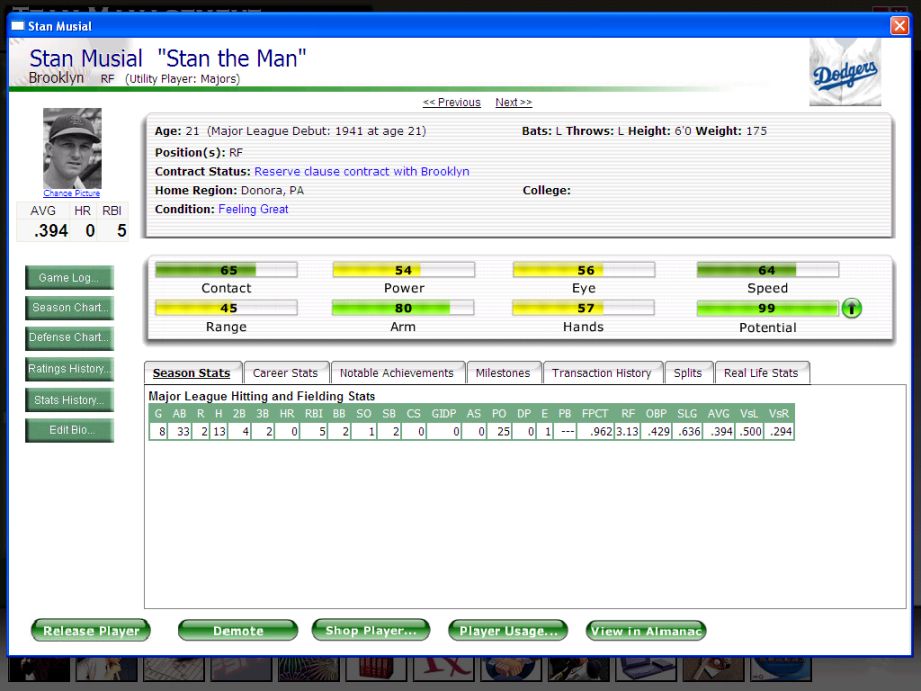
Task: Click the fireworks icon in background window
Action: [308, 670]
